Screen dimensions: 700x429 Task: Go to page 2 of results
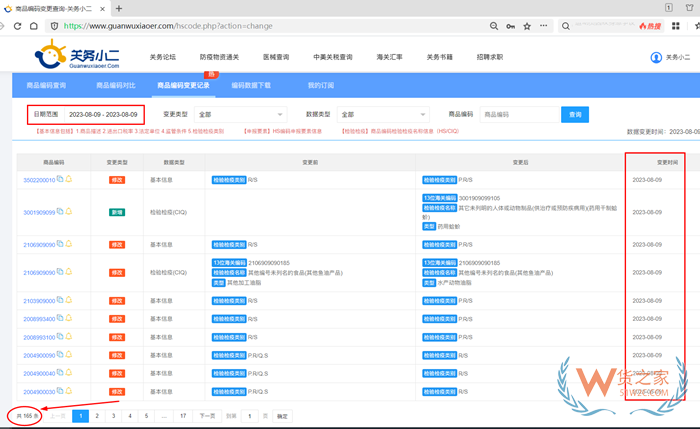coord(97,416)
